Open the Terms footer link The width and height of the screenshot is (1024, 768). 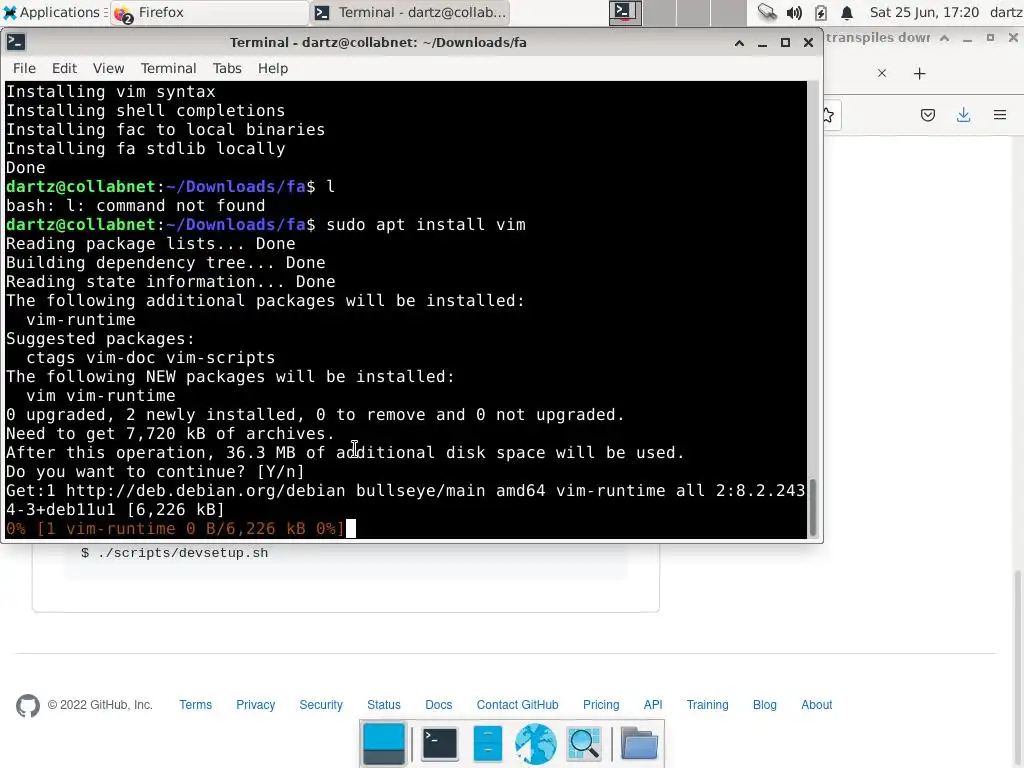point(195,705)
